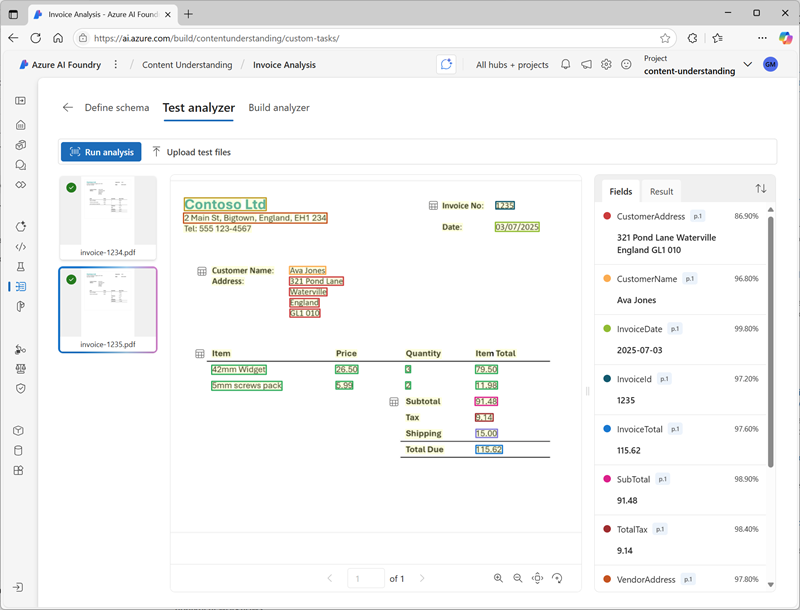This screenshot has width=800, height=610.
Task: Click the sort fields icon
Action: 761,189
